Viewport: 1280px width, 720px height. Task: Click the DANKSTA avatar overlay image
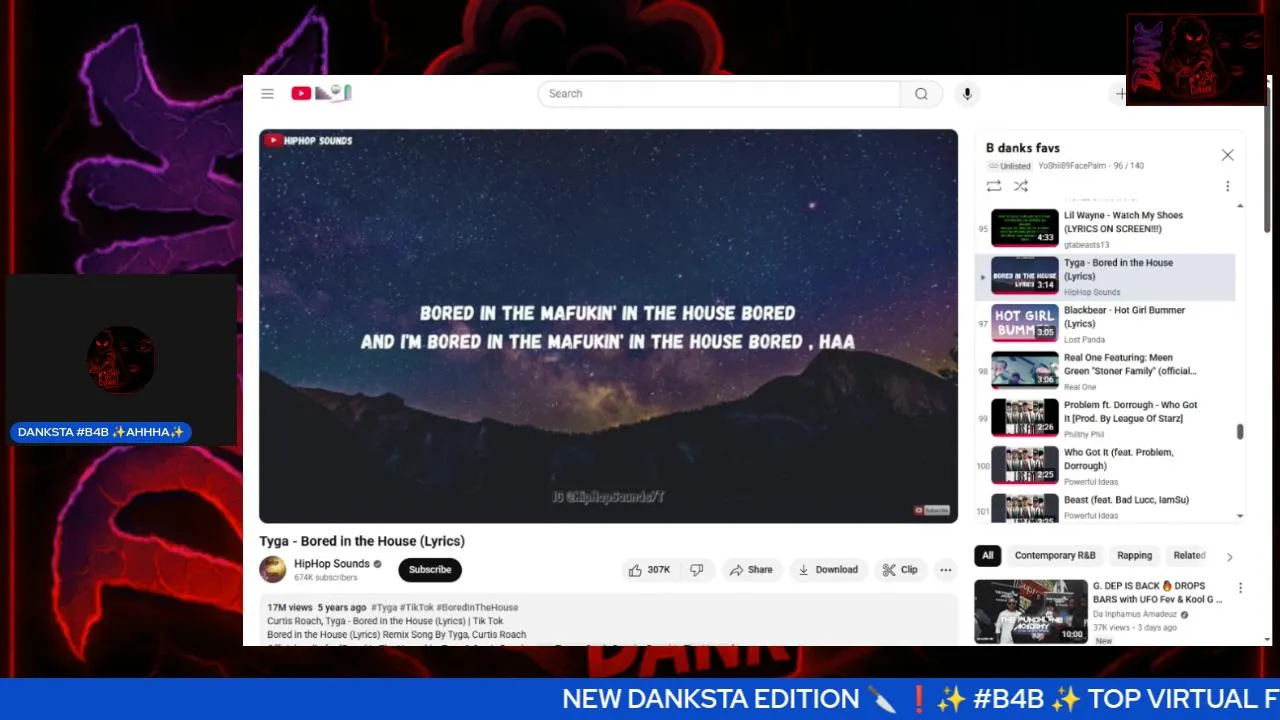(x=120, y=359)
